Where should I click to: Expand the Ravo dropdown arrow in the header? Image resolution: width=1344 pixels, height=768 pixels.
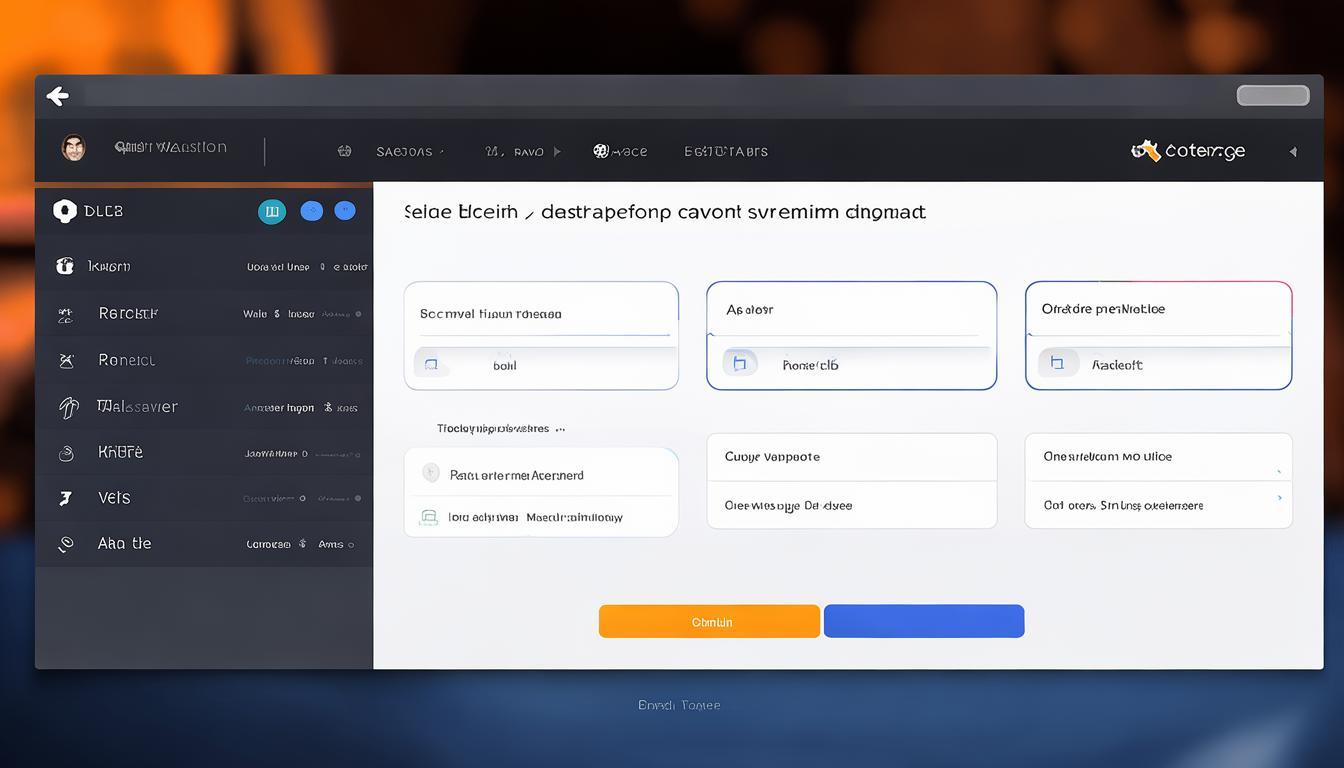coord(557,152)
